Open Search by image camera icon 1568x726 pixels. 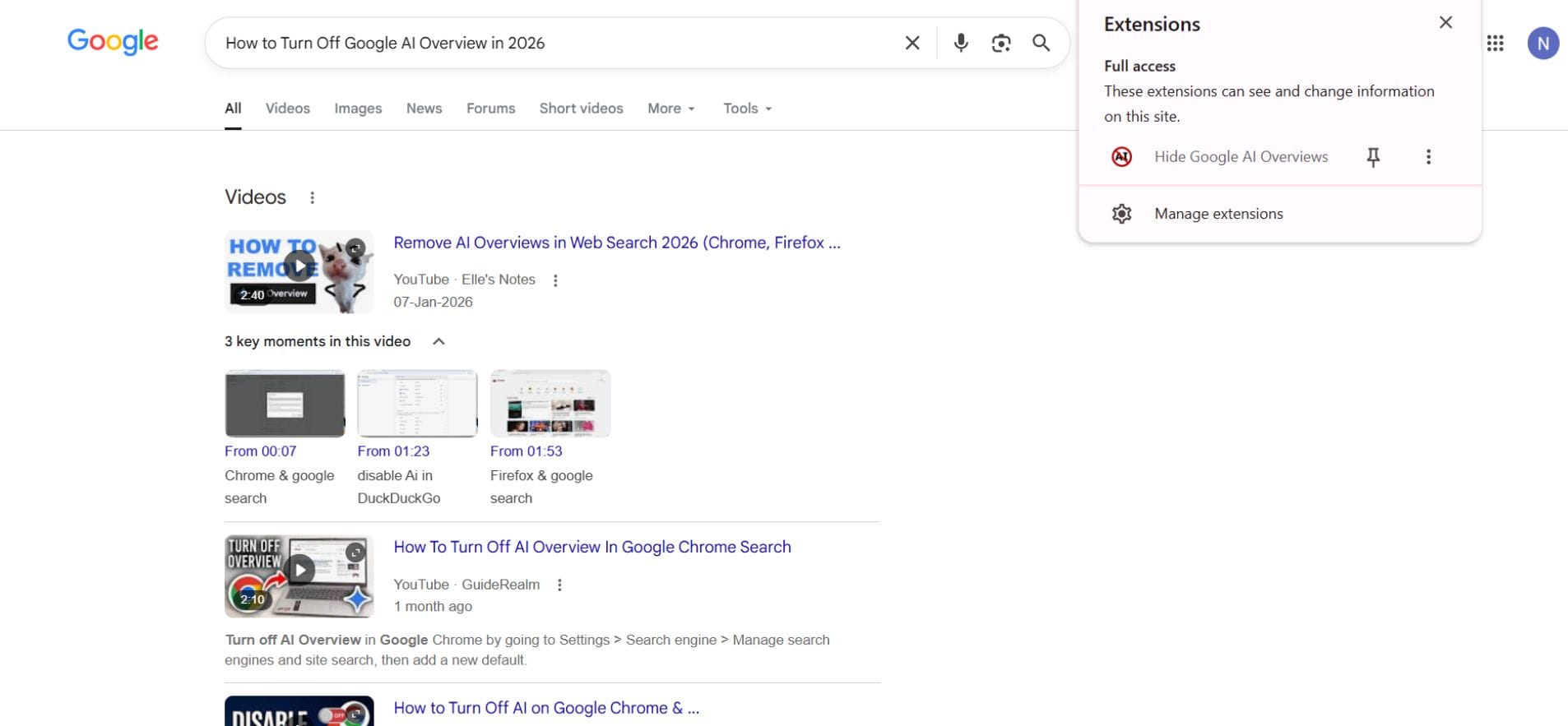tap(1000, 43)
